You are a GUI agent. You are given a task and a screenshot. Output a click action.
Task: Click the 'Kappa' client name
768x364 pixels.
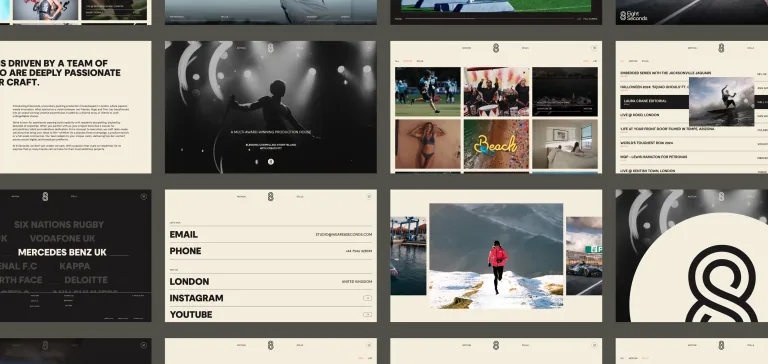(75, 267)
